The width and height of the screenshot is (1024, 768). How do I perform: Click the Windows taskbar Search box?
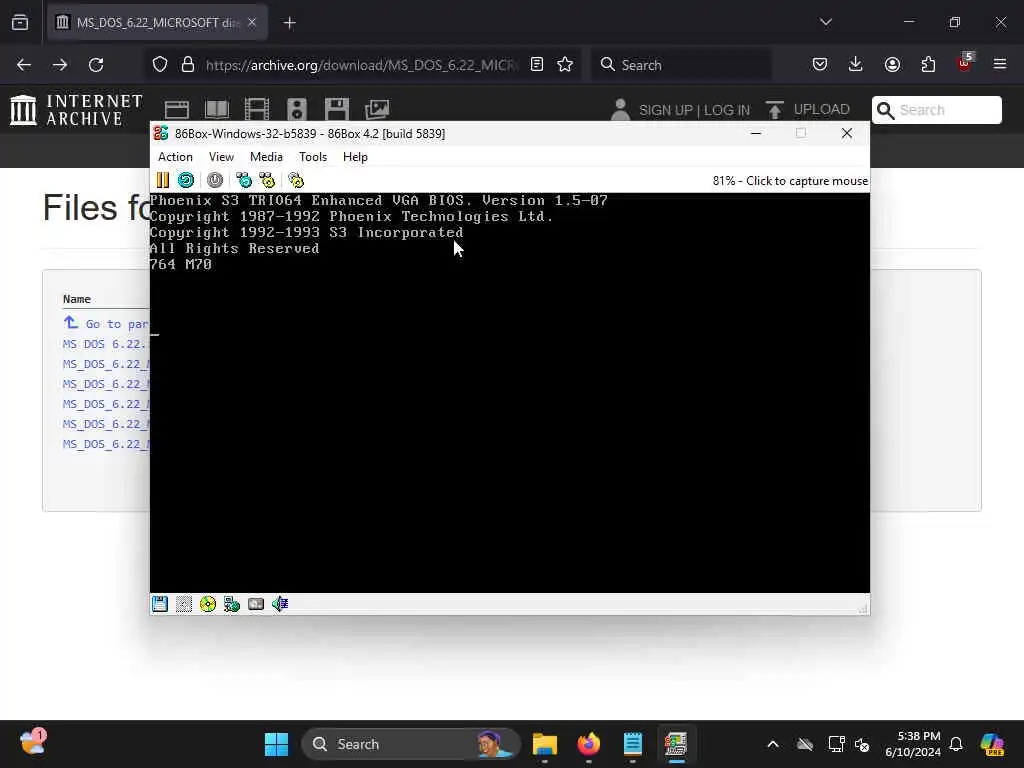pos(411,744)
